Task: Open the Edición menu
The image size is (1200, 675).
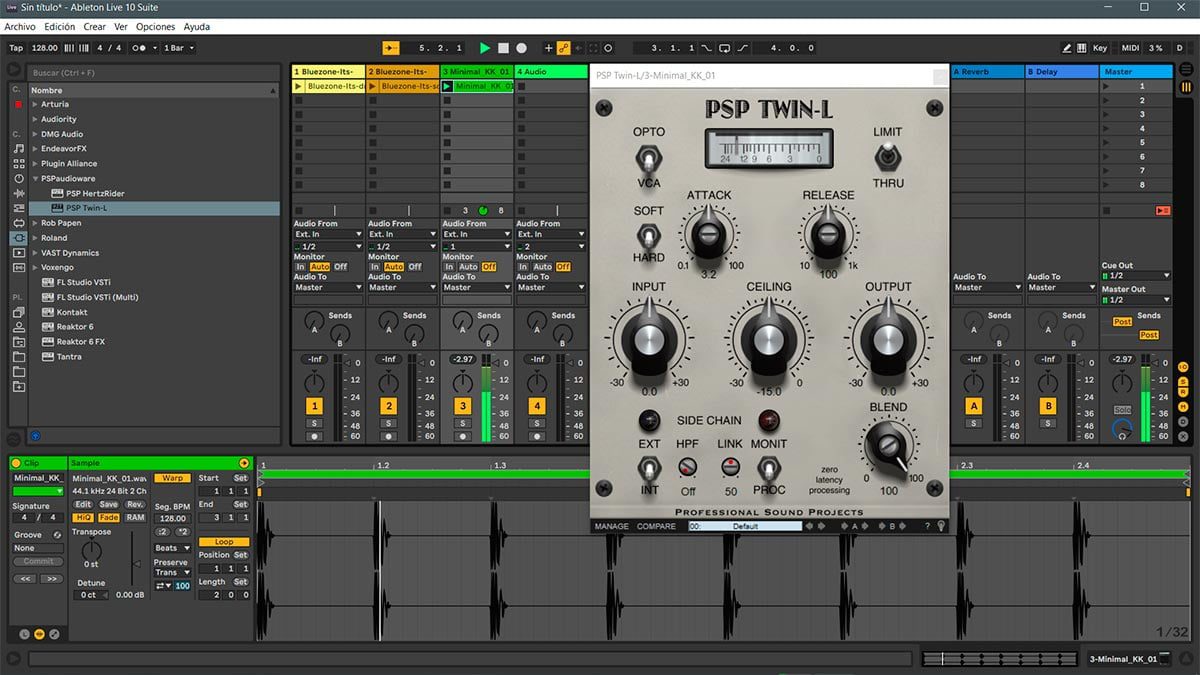Action: click(x=60, y=27)
